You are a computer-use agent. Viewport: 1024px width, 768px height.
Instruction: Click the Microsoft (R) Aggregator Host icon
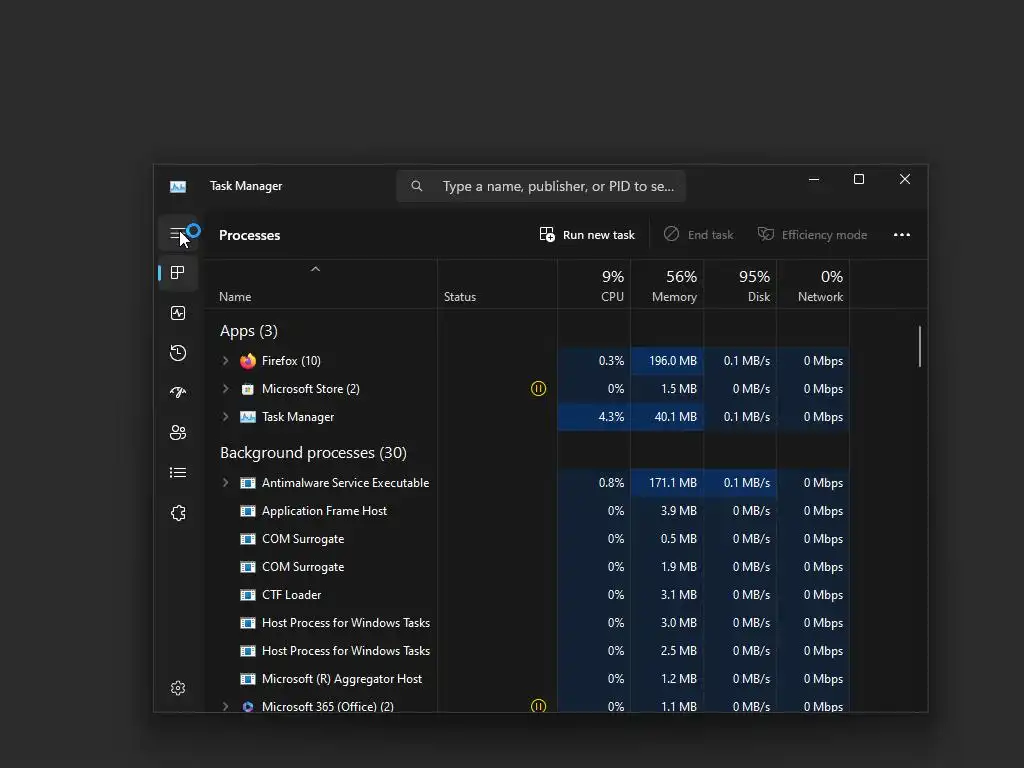248,679
